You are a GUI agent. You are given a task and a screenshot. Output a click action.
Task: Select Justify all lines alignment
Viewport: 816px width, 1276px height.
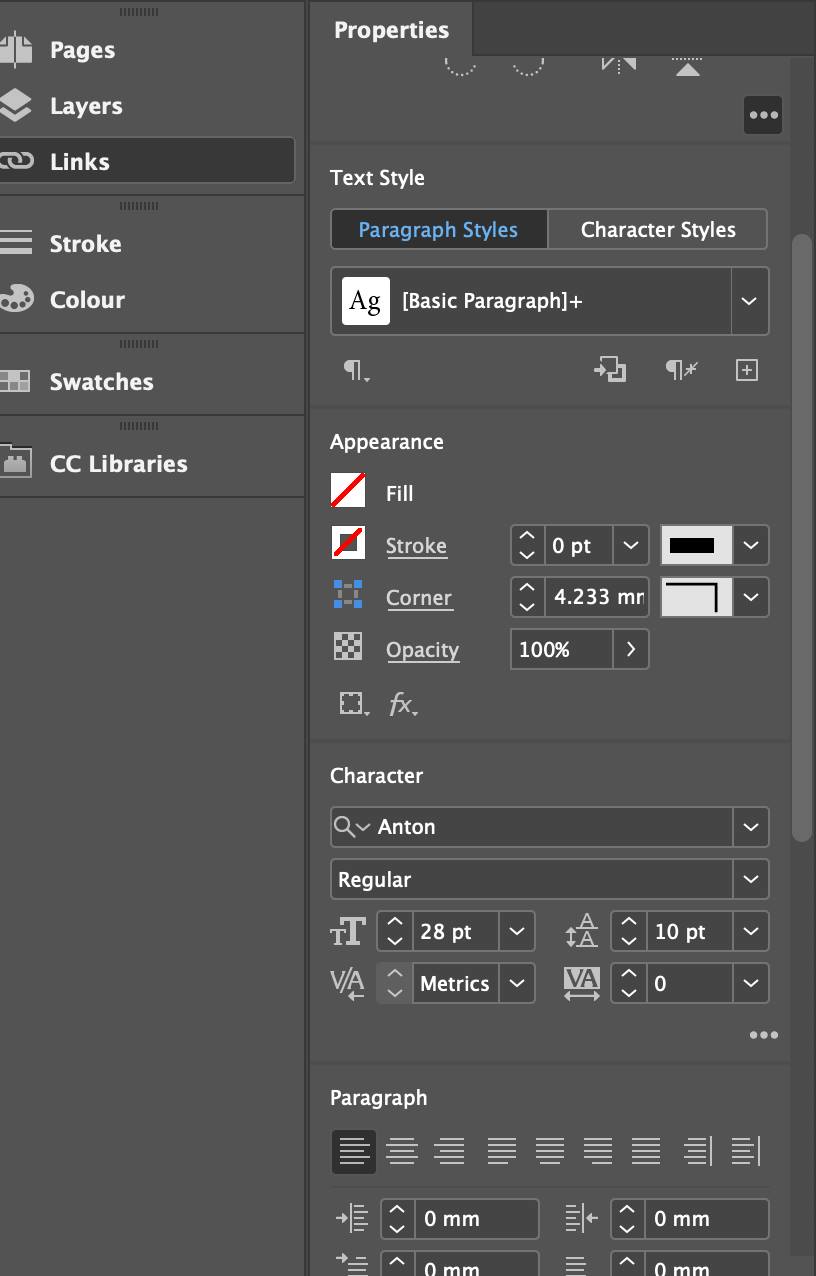coord(646,1151)
